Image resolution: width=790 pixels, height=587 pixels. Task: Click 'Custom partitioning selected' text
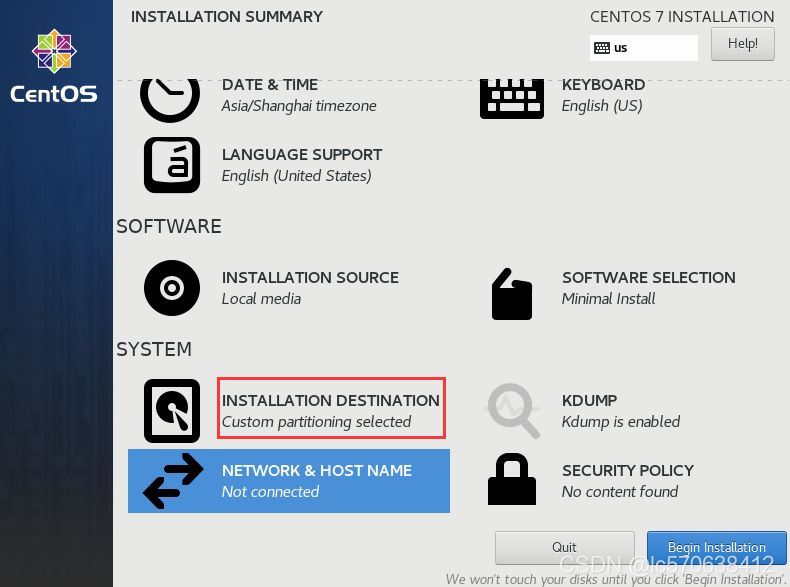coord(316,422)
